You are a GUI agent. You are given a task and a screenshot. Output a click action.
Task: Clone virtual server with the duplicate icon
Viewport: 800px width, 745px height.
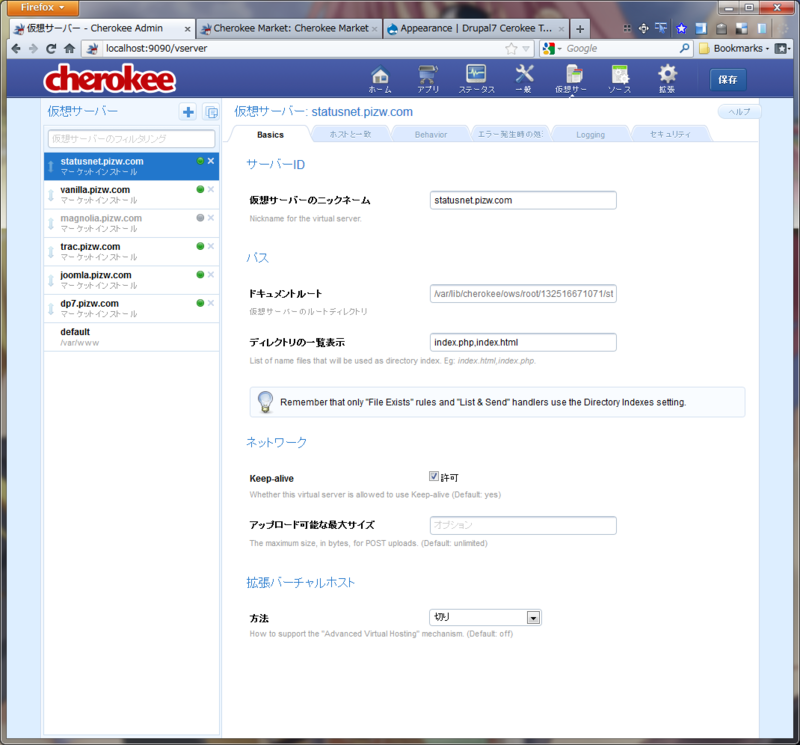pos(211,112)
